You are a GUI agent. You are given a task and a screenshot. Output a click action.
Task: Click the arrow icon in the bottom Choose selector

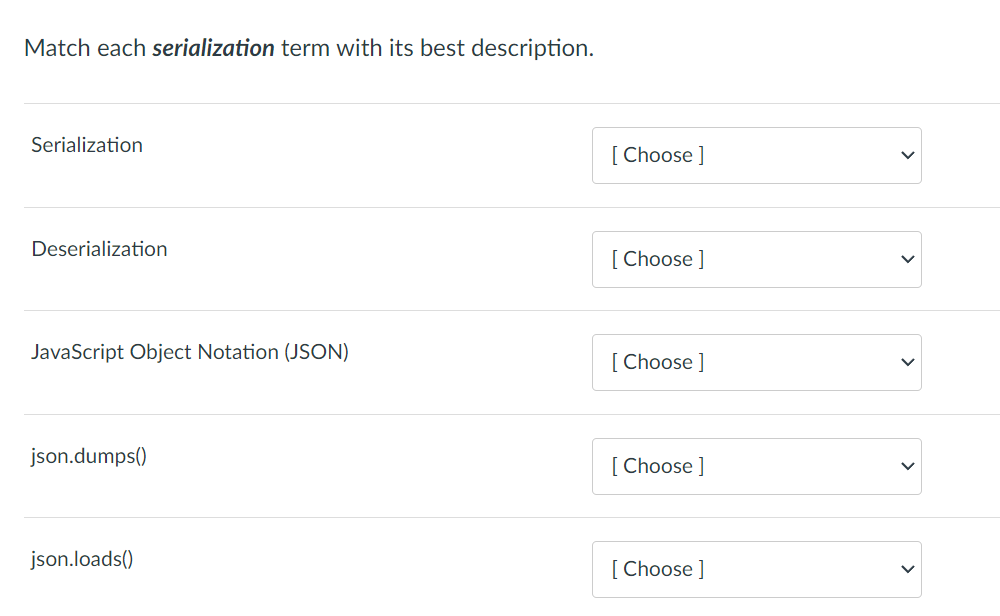906,569
